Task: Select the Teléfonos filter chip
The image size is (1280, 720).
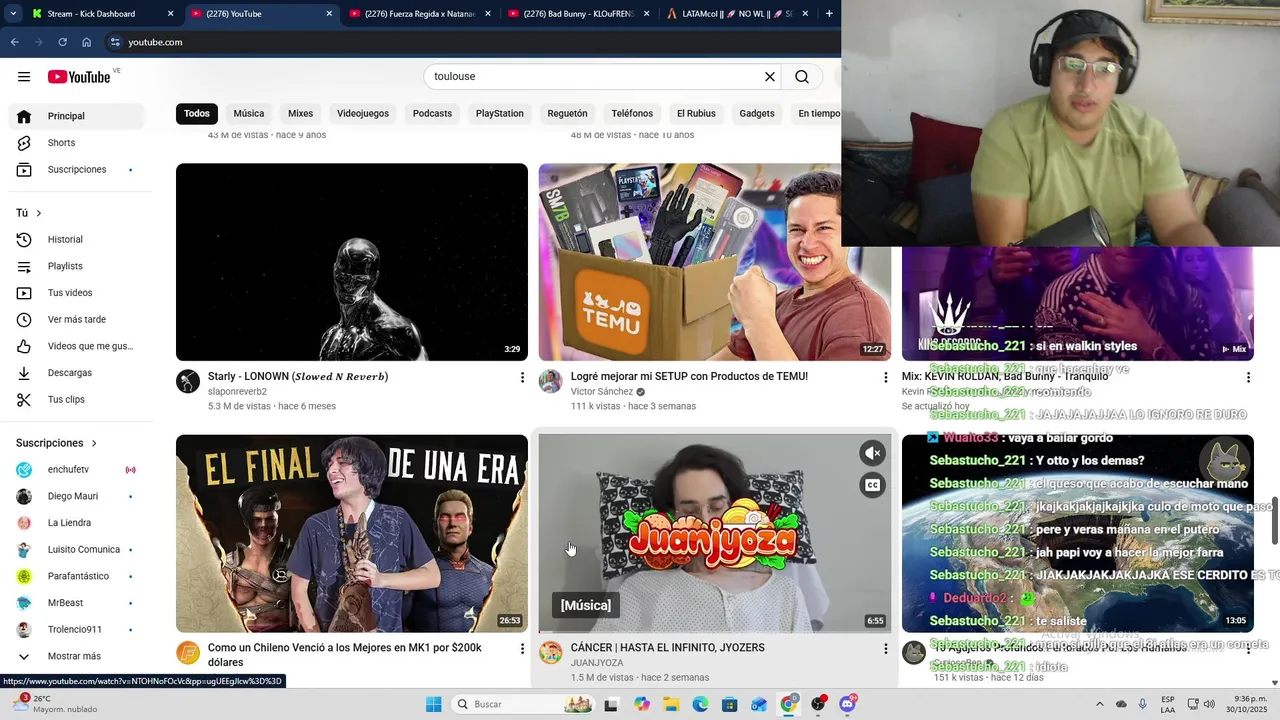Action: [x=632, y=114]
